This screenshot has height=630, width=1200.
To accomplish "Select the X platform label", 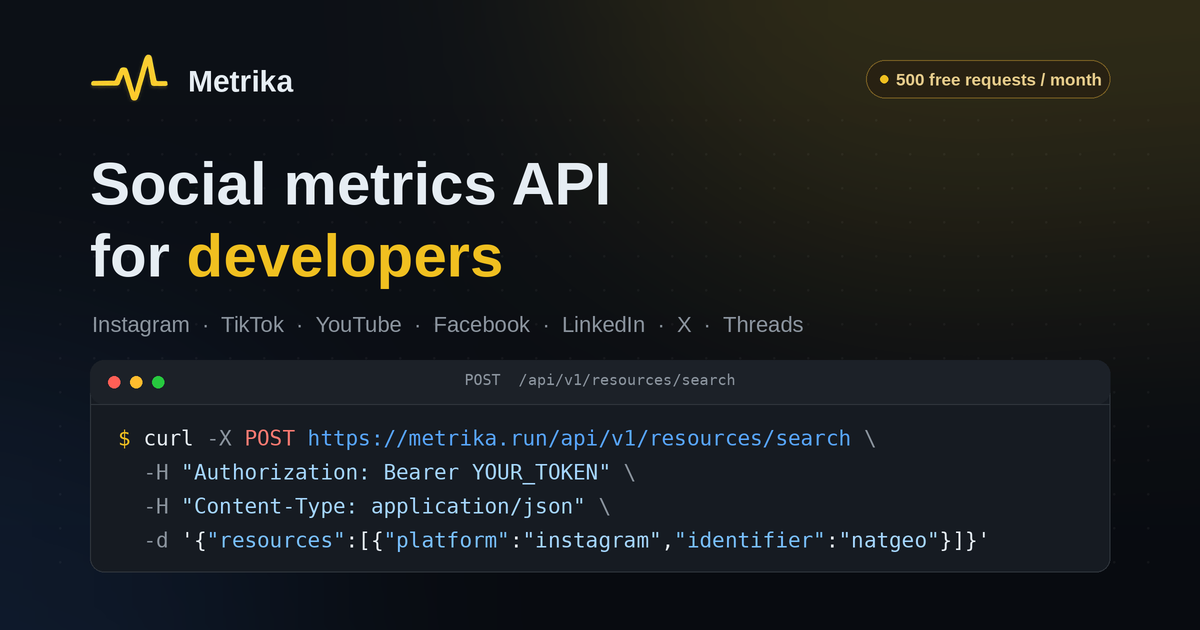I will click(684, 325).
